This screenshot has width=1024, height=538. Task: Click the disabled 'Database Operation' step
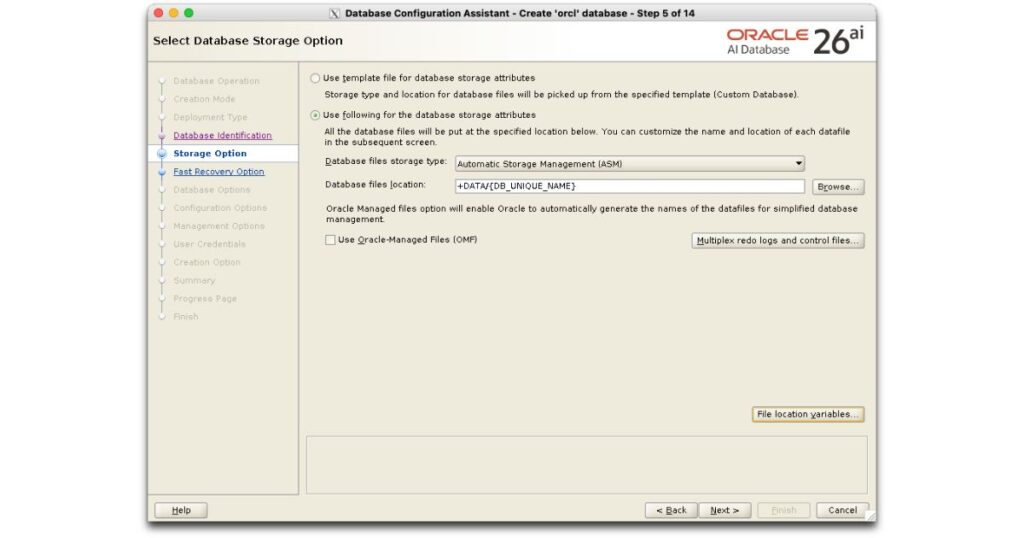(216, 82)
